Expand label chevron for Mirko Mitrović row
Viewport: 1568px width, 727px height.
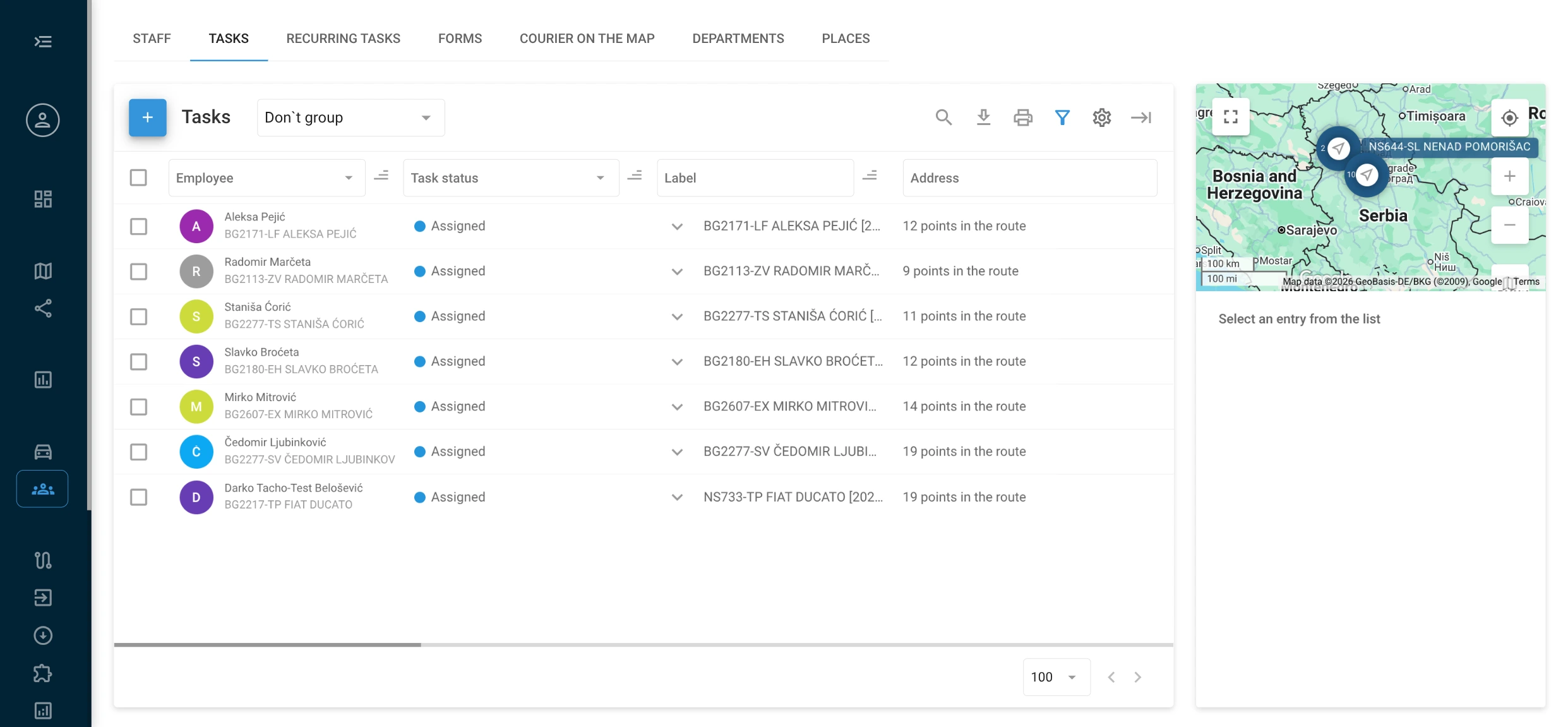tap(677, 407)
